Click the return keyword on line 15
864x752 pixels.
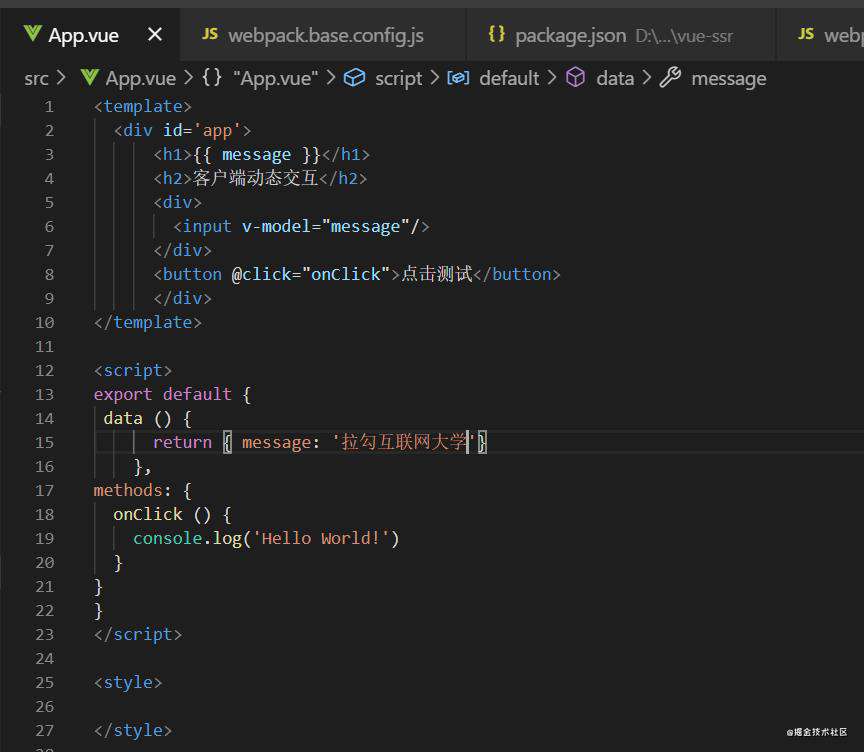(x=182, y=442)
